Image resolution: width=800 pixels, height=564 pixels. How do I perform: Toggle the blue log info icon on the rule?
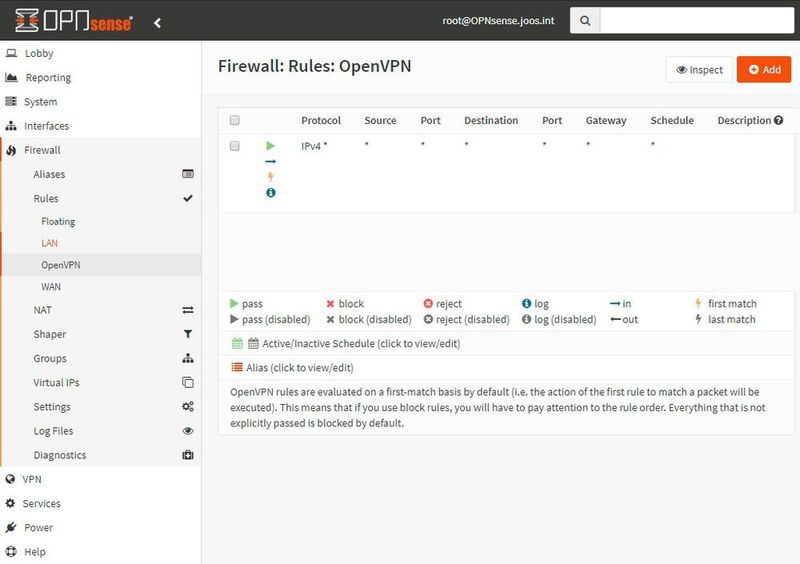pos(270,192)
